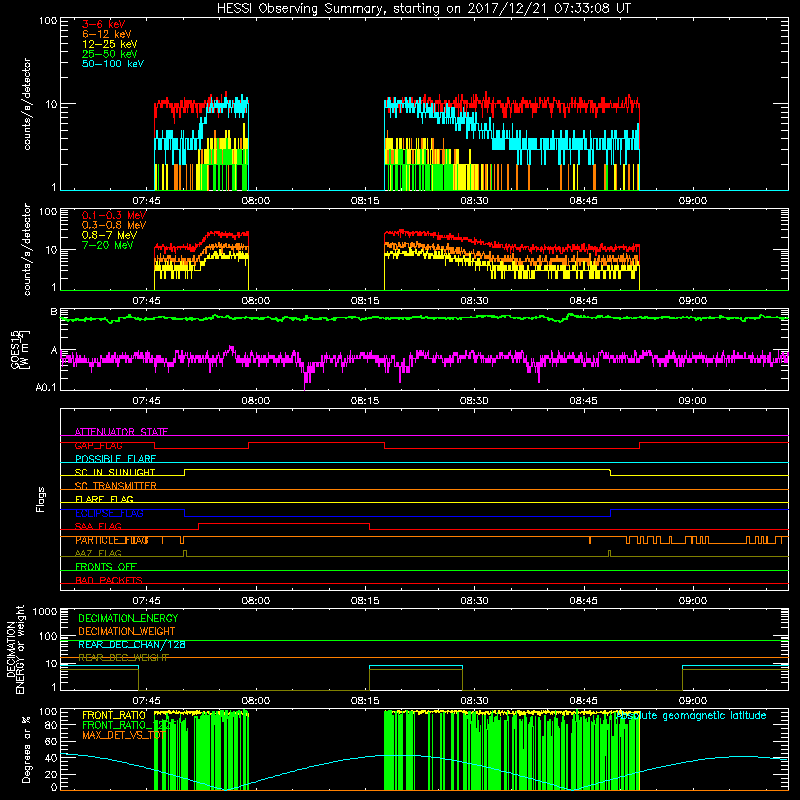Viewport: 800px width, 800px height.
Task: Click the MAX_DET_VS_TOT legend label
Action: (x=123, y=735)
